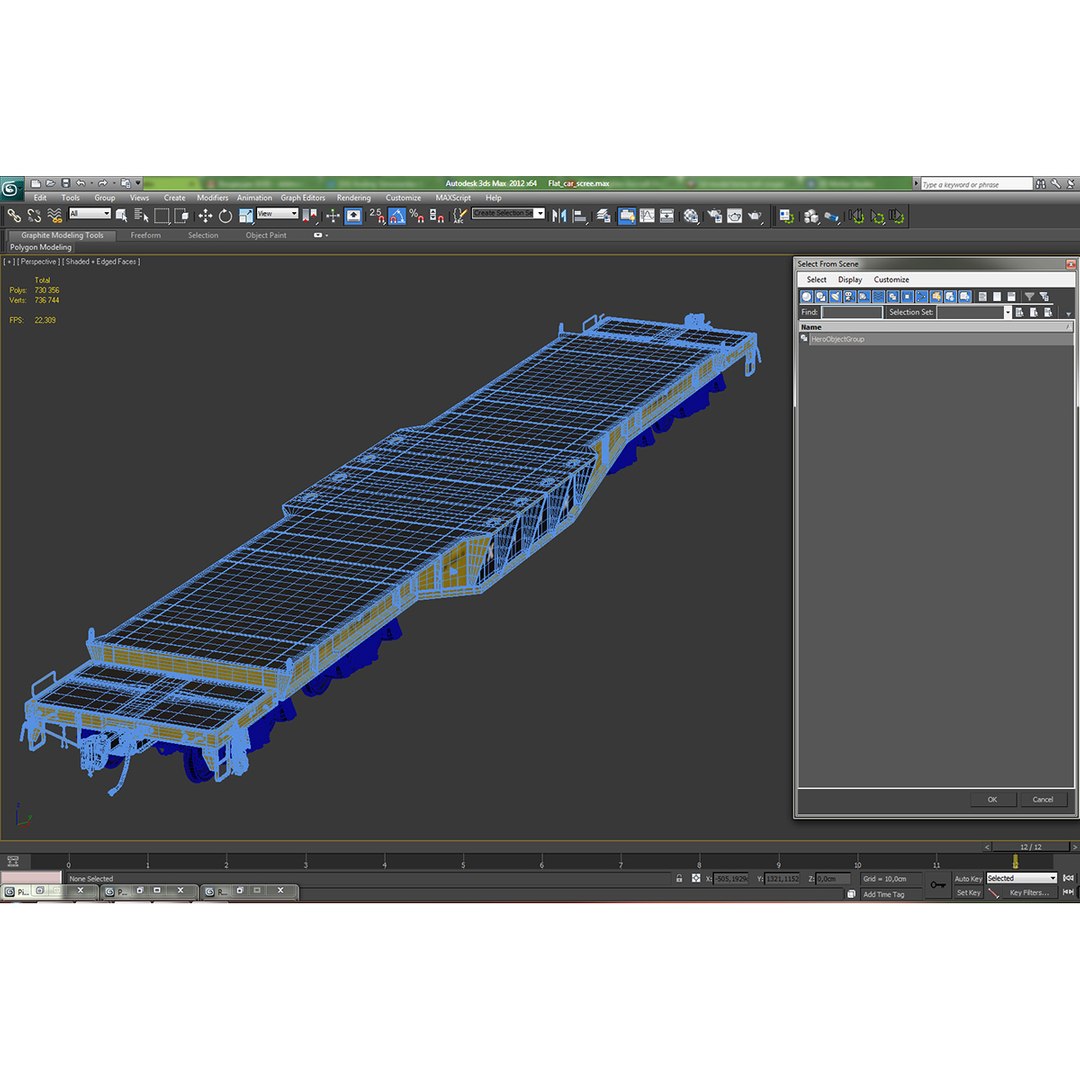Open the Schematic View icon
Image resolution: width=1080 pixels, height=1080 pixels.
click(667, 216)
